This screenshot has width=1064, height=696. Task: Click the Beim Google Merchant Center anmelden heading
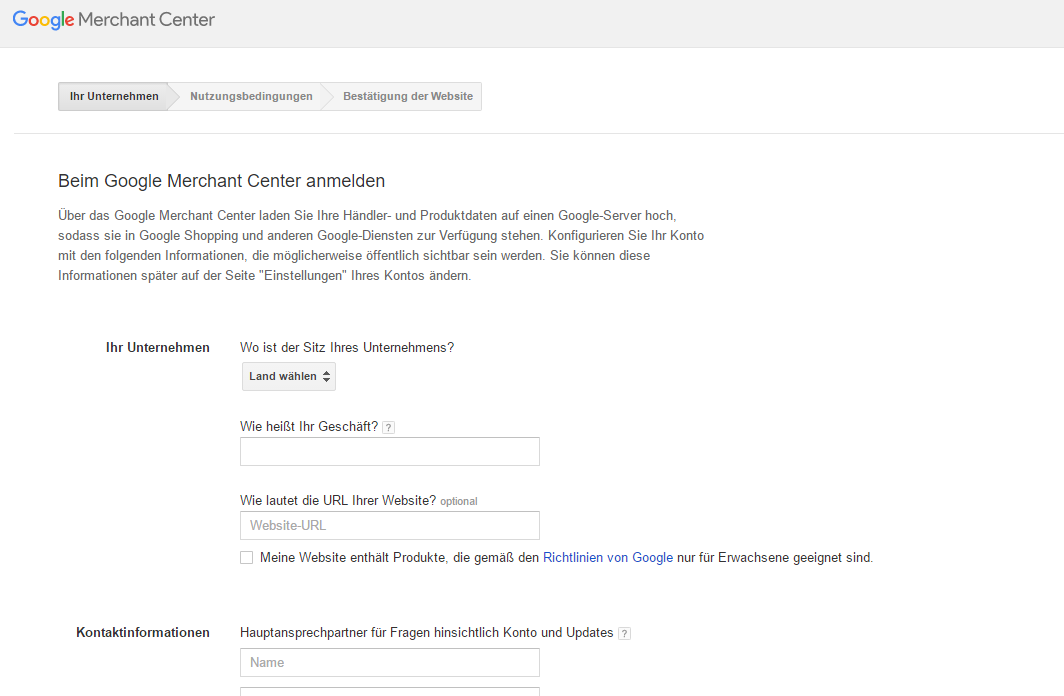221,181
